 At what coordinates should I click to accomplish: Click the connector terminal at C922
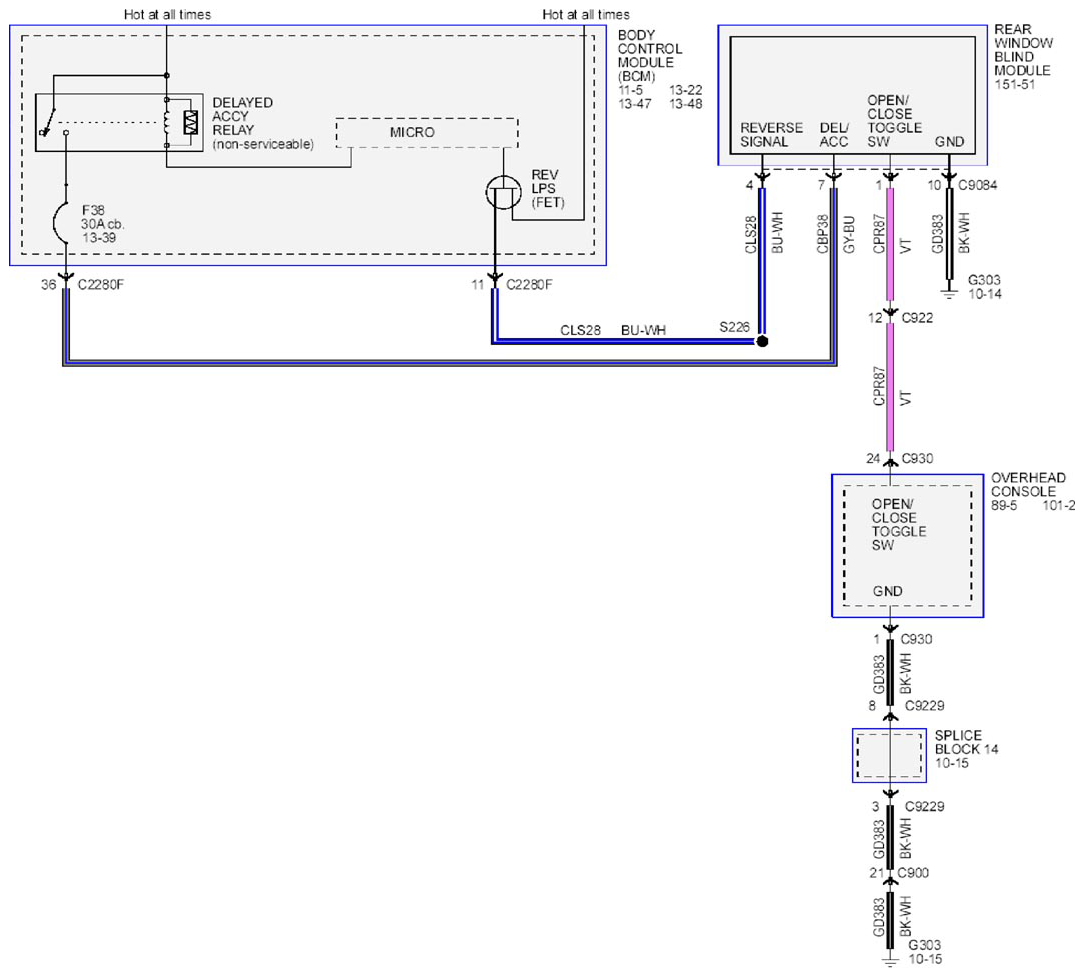pyautogui.click(x=890, y=314)
